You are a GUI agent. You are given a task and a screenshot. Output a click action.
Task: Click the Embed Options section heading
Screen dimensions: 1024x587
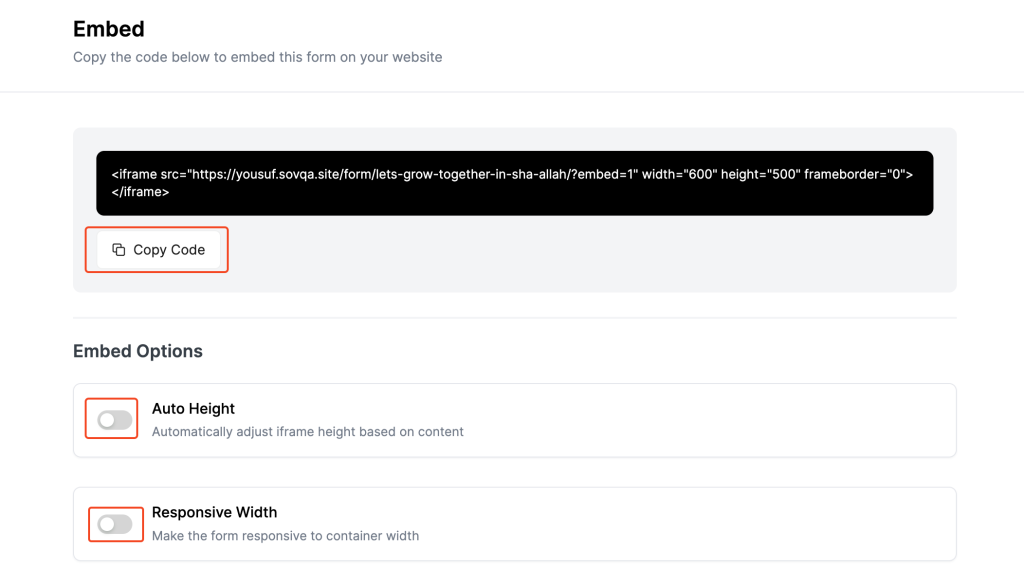coord(138,351)
